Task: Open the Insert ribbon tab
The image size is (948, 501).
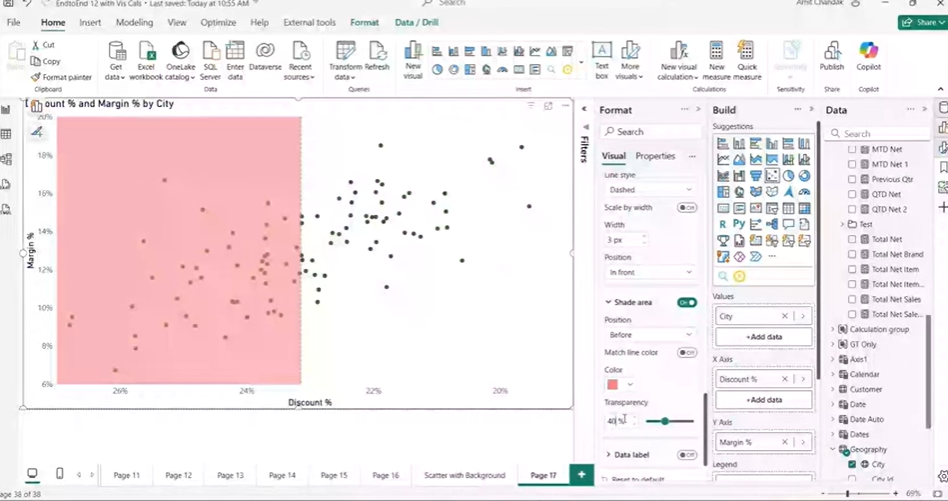Action: coord(90,22)
